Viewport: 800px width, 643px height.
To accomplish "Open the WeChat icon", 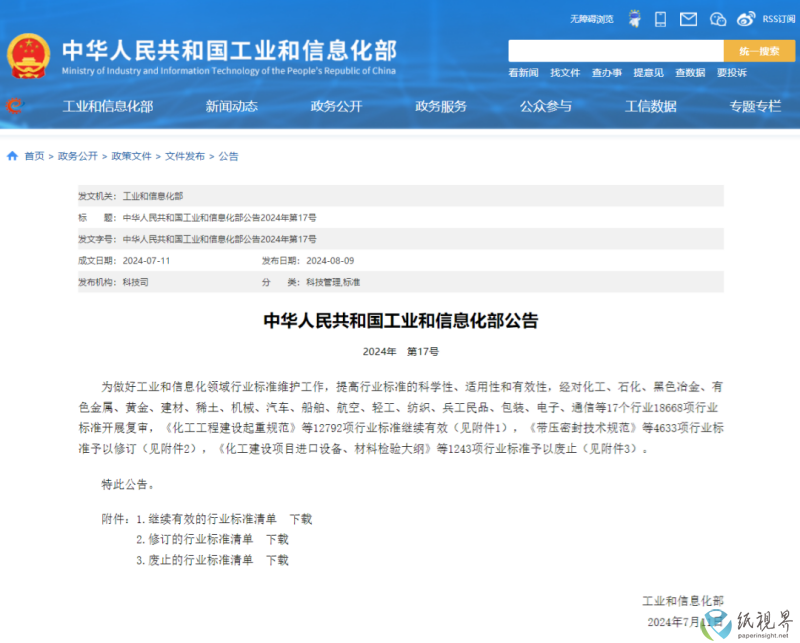I will [x=718, y=19].
